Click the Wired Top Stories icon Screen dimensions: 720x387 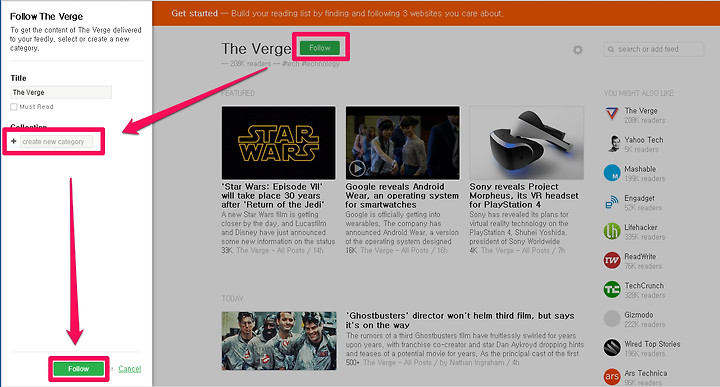612,348
